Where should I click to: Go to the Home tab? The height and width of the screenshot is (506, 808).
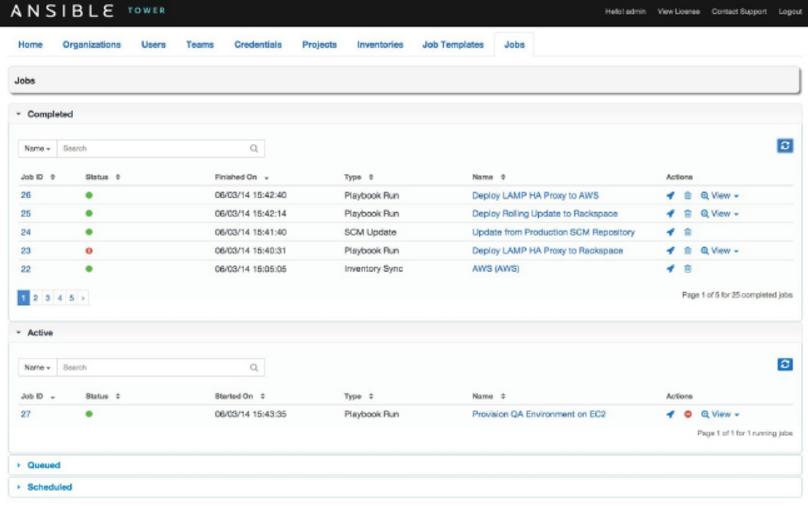(30, 45)
